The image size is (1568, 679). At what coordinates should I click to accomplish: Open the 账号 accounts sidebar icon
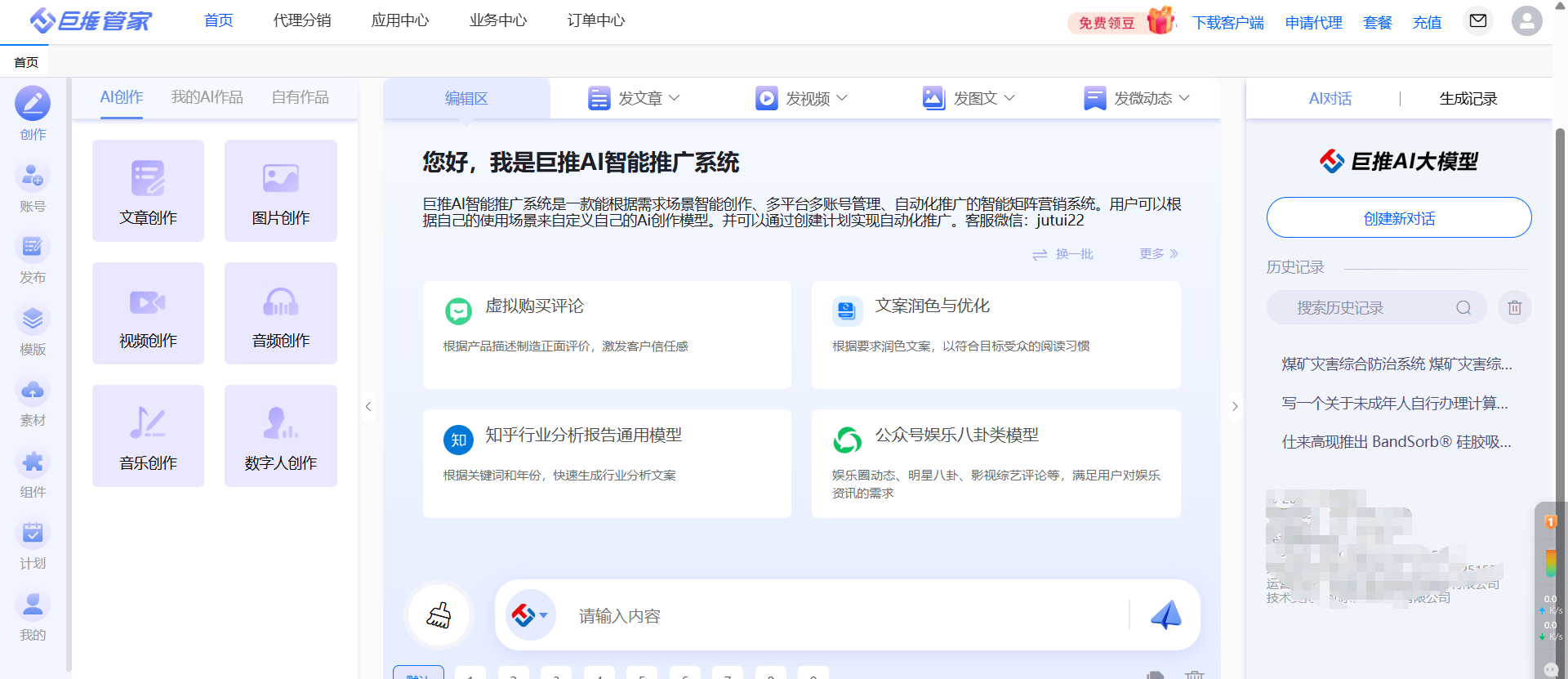33,185
